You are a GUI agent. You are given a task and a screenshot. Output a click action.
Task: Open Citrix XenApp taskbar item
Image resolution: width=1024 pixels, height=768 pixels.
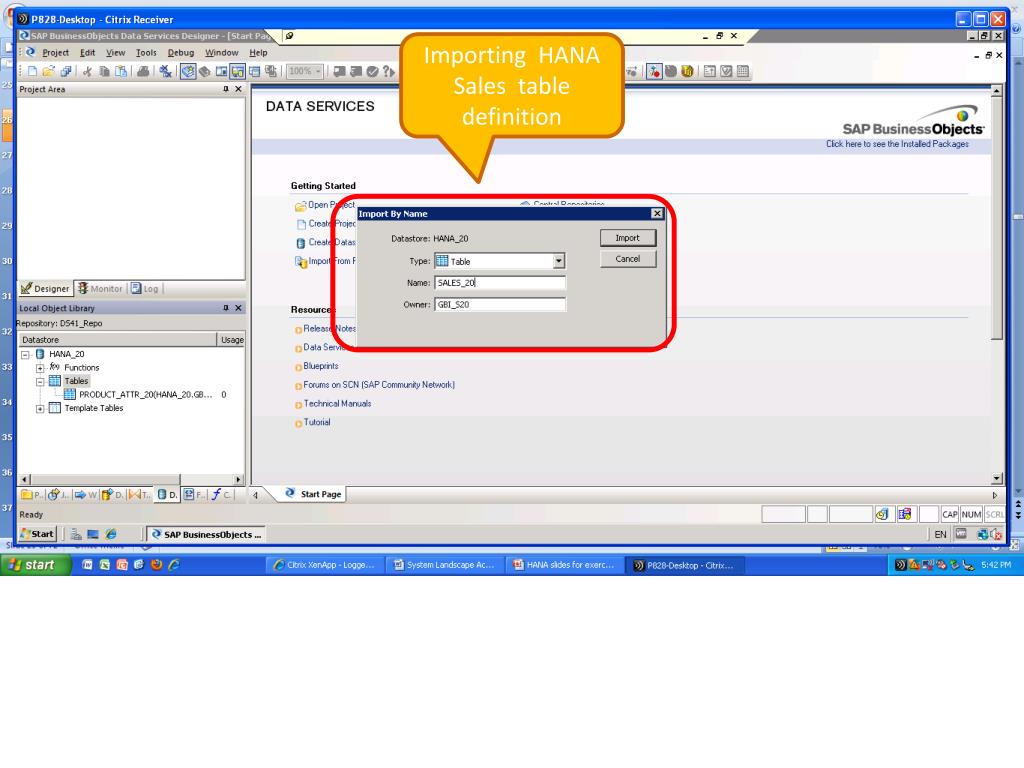325,565
